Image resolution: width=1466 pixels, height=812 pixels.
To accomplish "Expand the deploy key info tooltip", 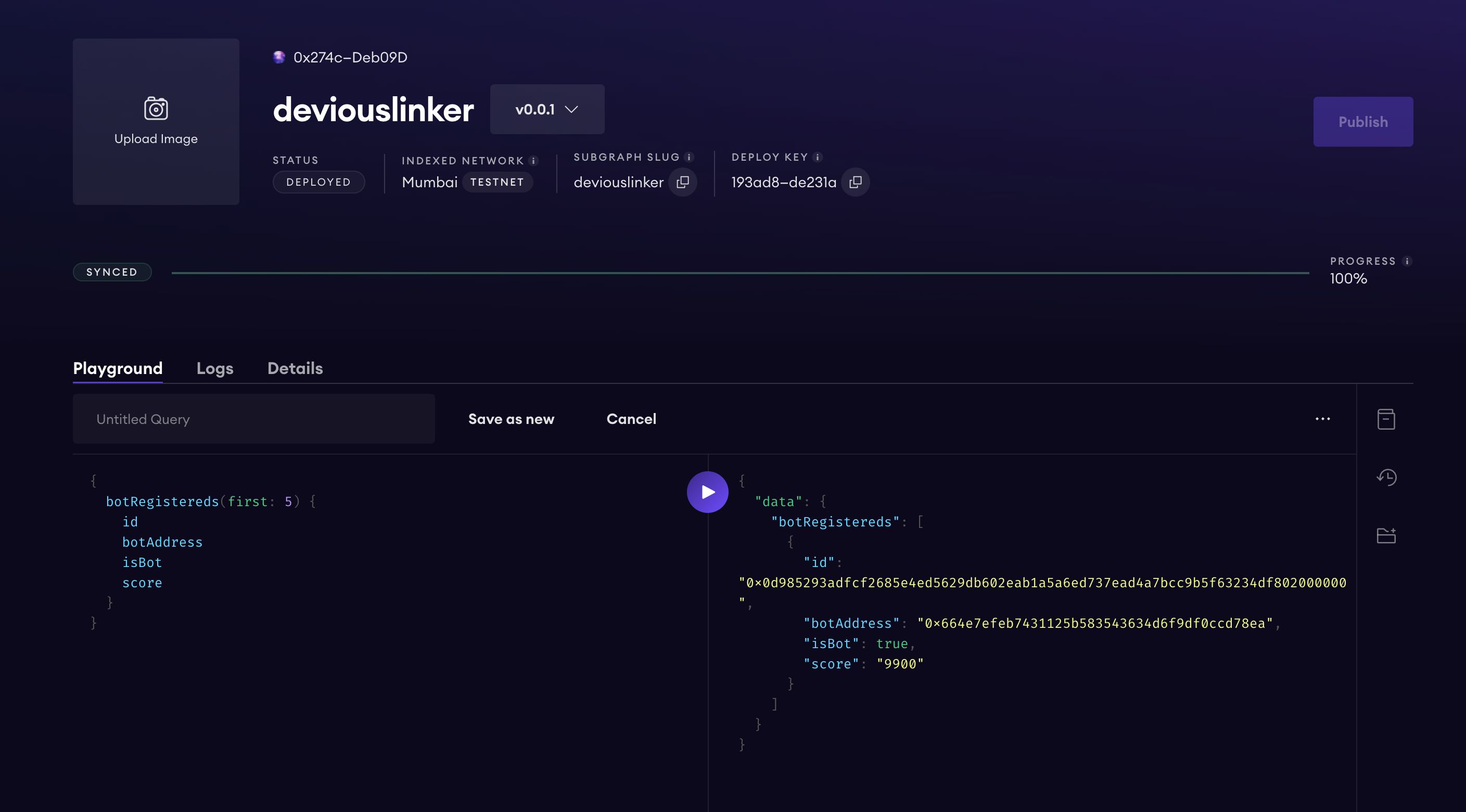I will (x=818, y=158).
